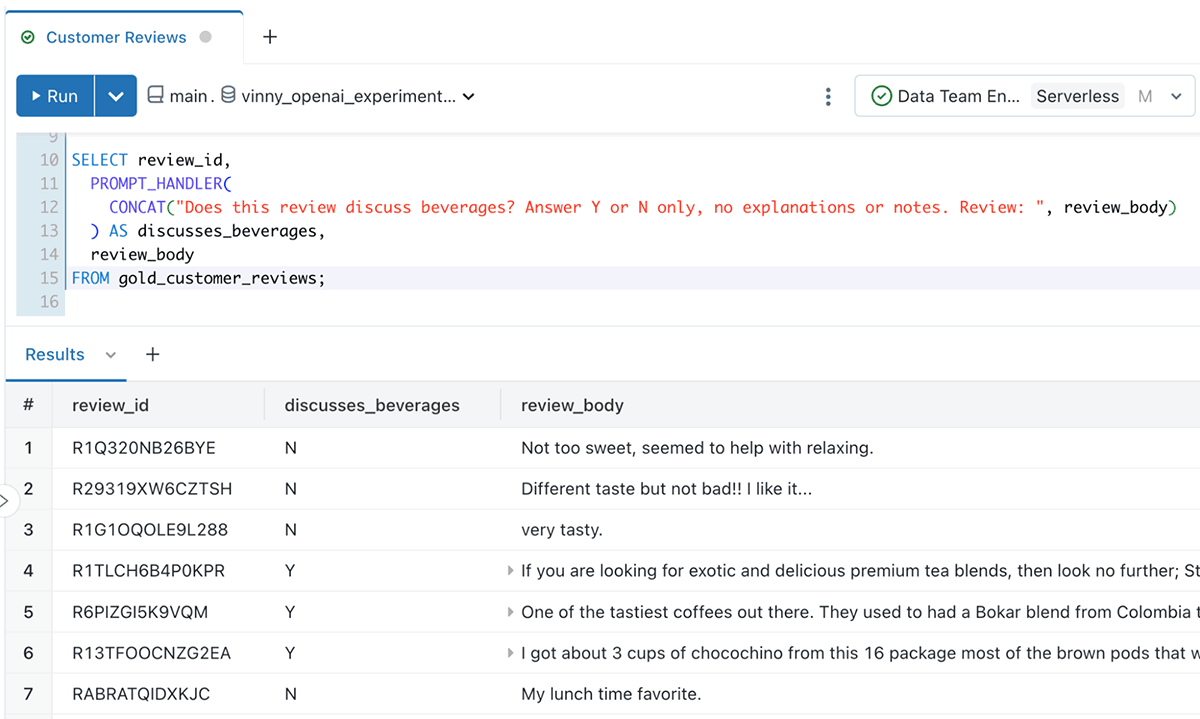The height and width of the screenshot is (719, 1200).
Task: Expand row 5 coffee review text
Action: pyautogui.click(x=510, y=612)
